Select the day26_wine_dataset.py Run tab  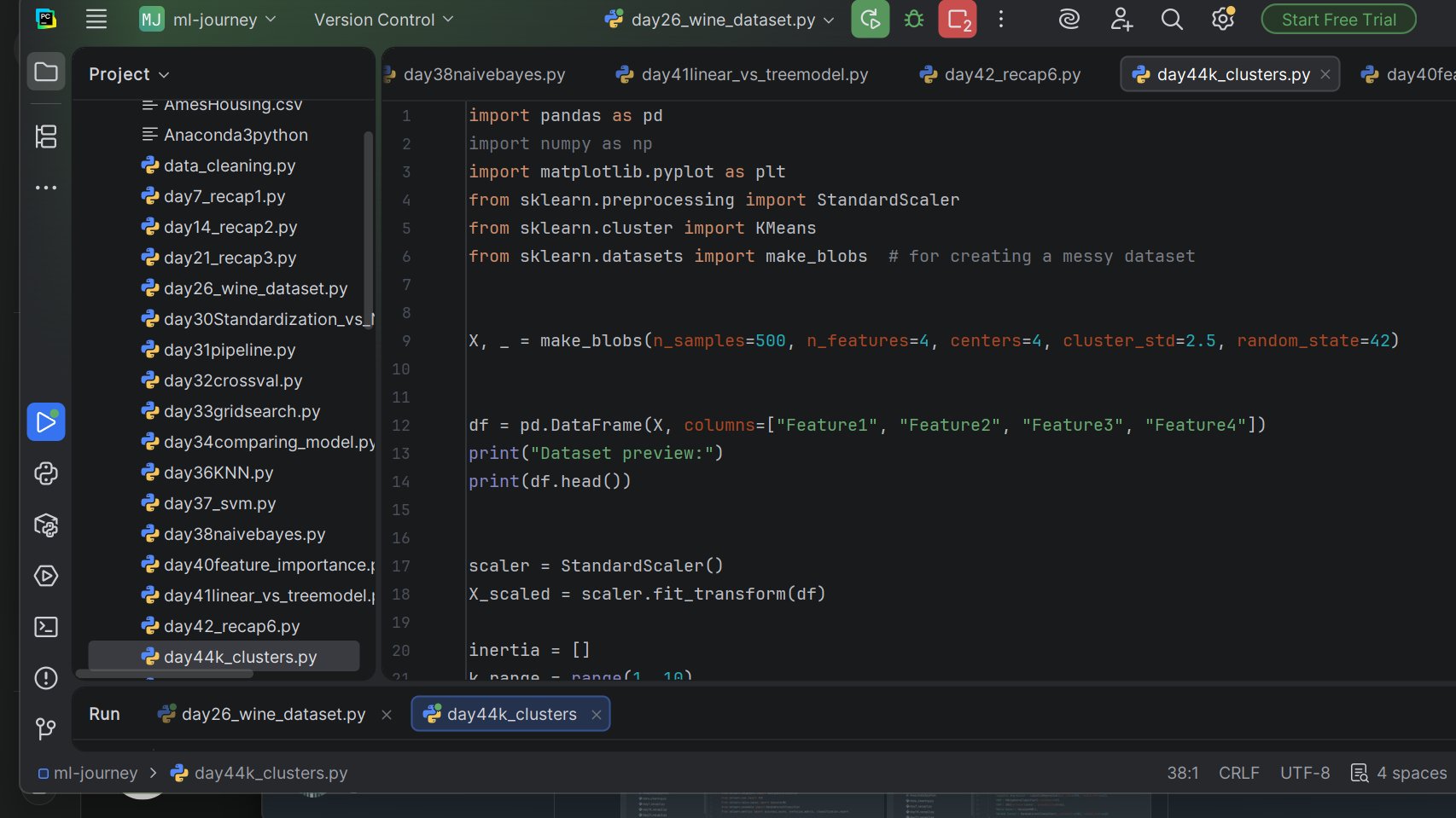(272, 714)
